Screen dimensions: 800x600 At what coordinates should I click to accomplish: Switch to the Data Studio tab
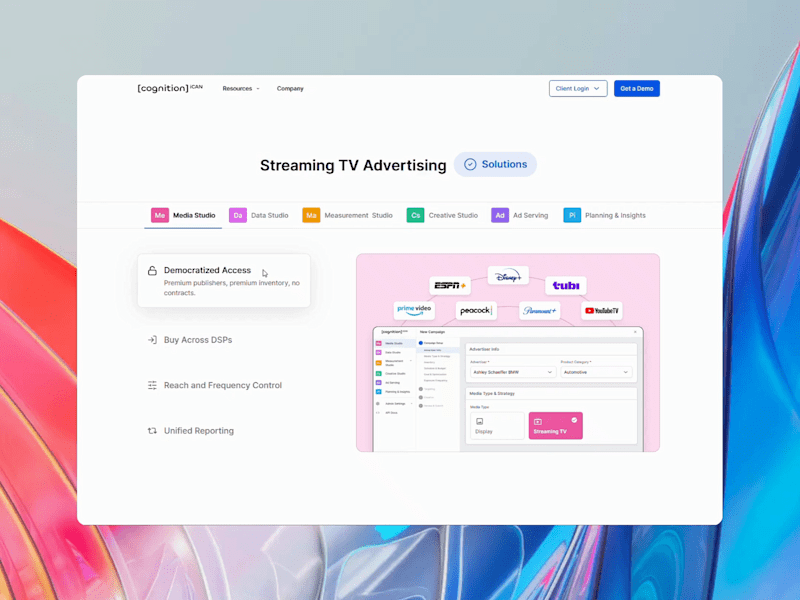[259, 215]
